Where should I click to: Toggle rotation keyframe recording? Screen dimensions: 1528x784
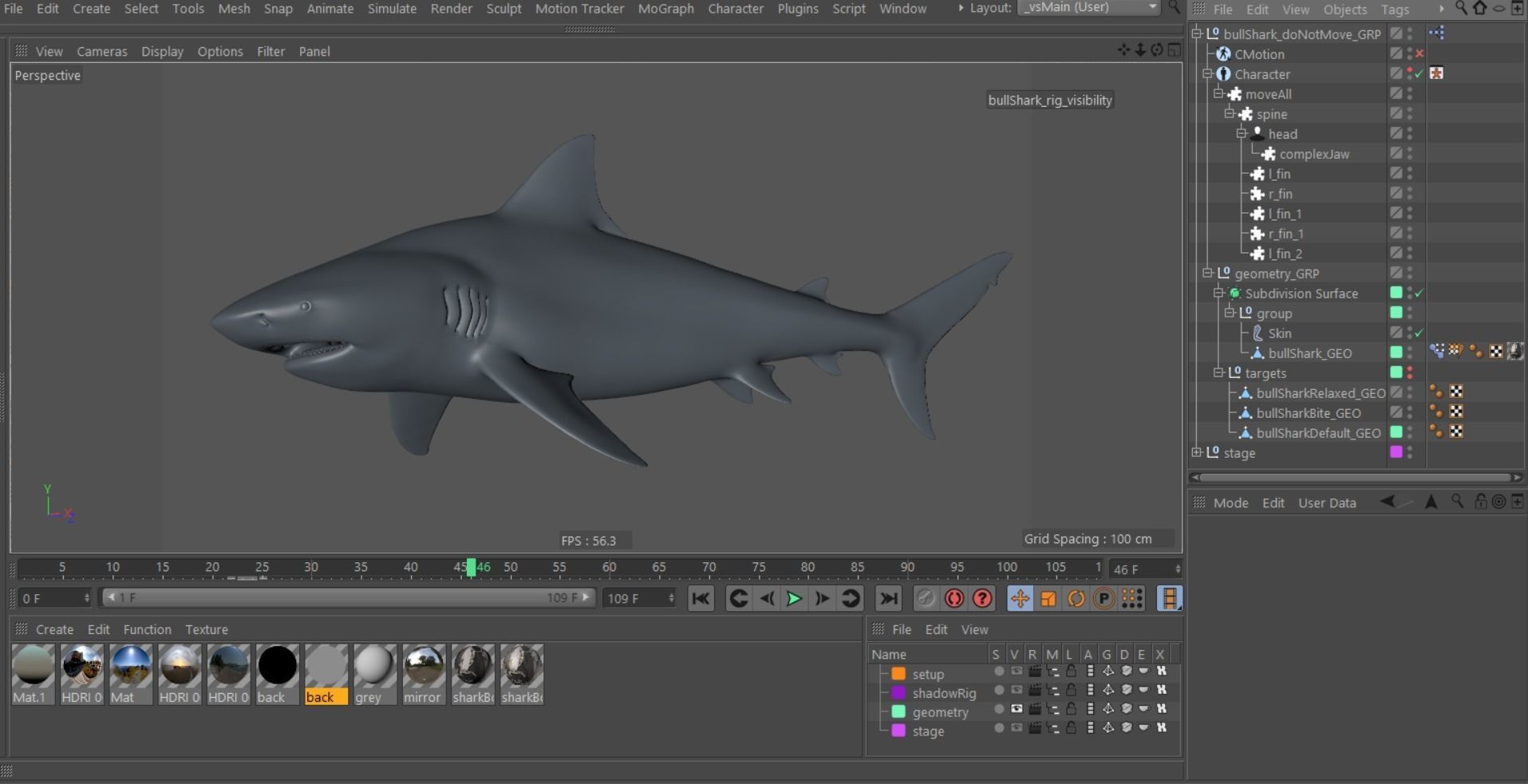pyautogui.click(x=1076, y=598)
